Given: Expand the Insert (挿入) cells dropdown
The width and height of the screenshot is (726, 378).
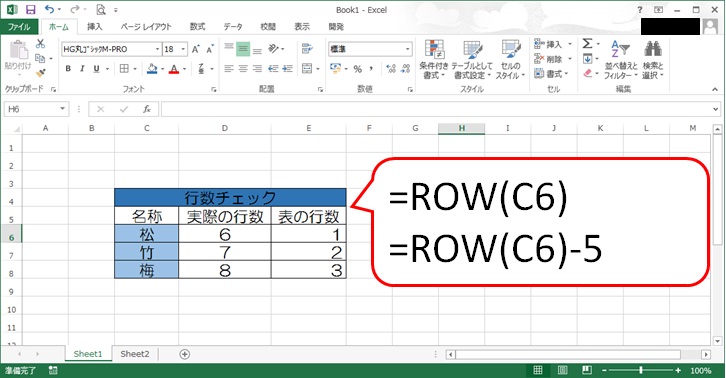Looking at the screenshot, I should [570, 44].
